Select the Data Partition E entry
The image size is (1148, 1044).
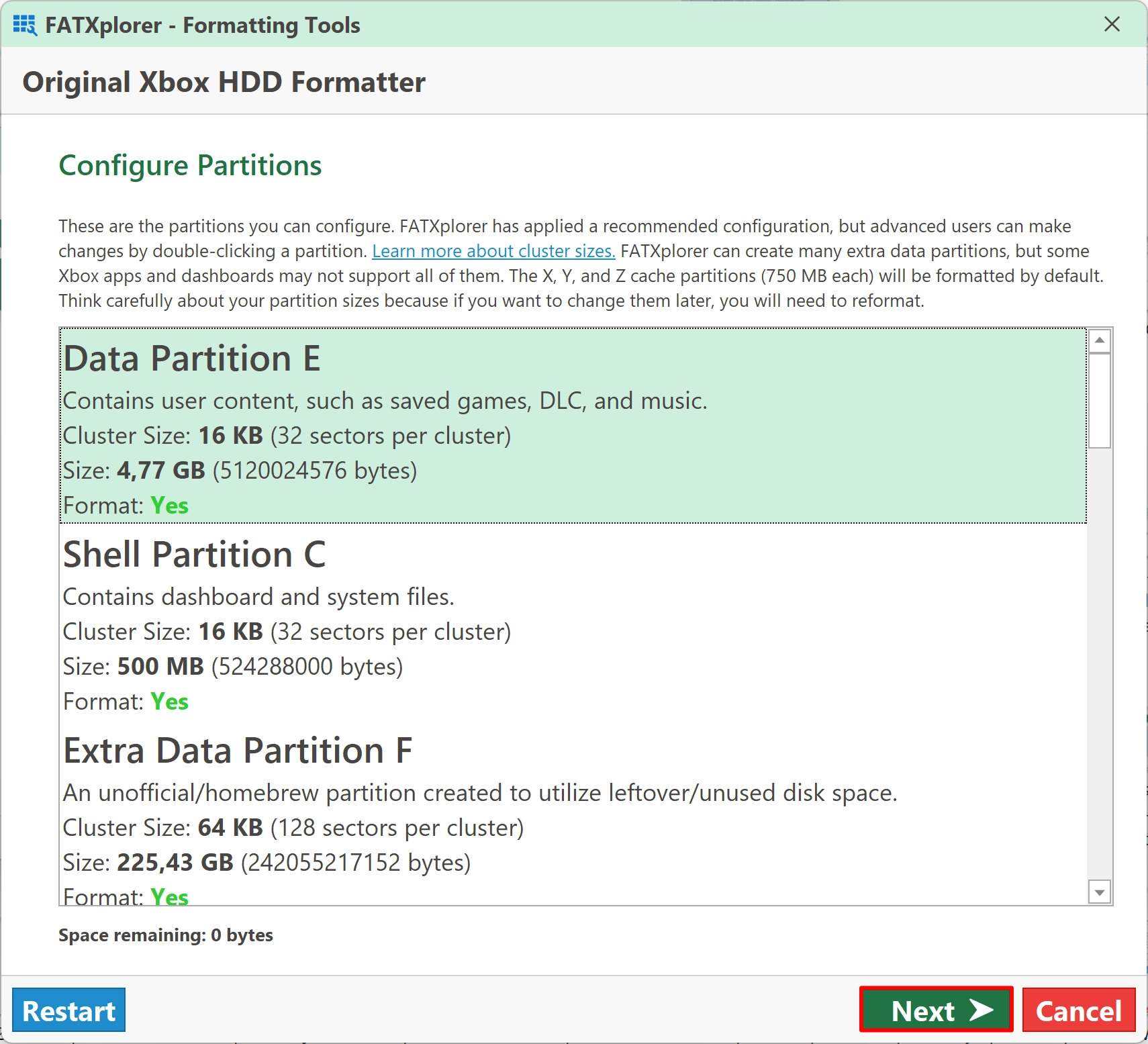pyautogui.click(x=573, y=425)
